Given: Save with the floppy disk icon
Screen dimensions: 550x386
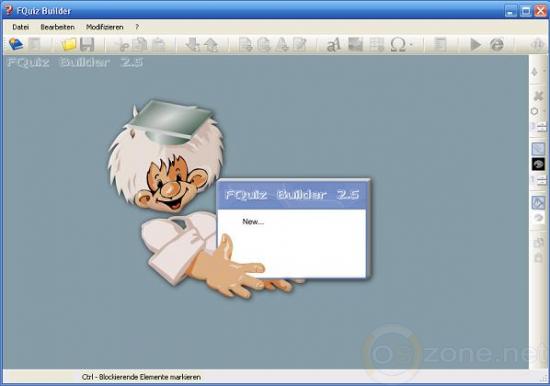Looking at the screenshot, I should click(x=87, y=45).
